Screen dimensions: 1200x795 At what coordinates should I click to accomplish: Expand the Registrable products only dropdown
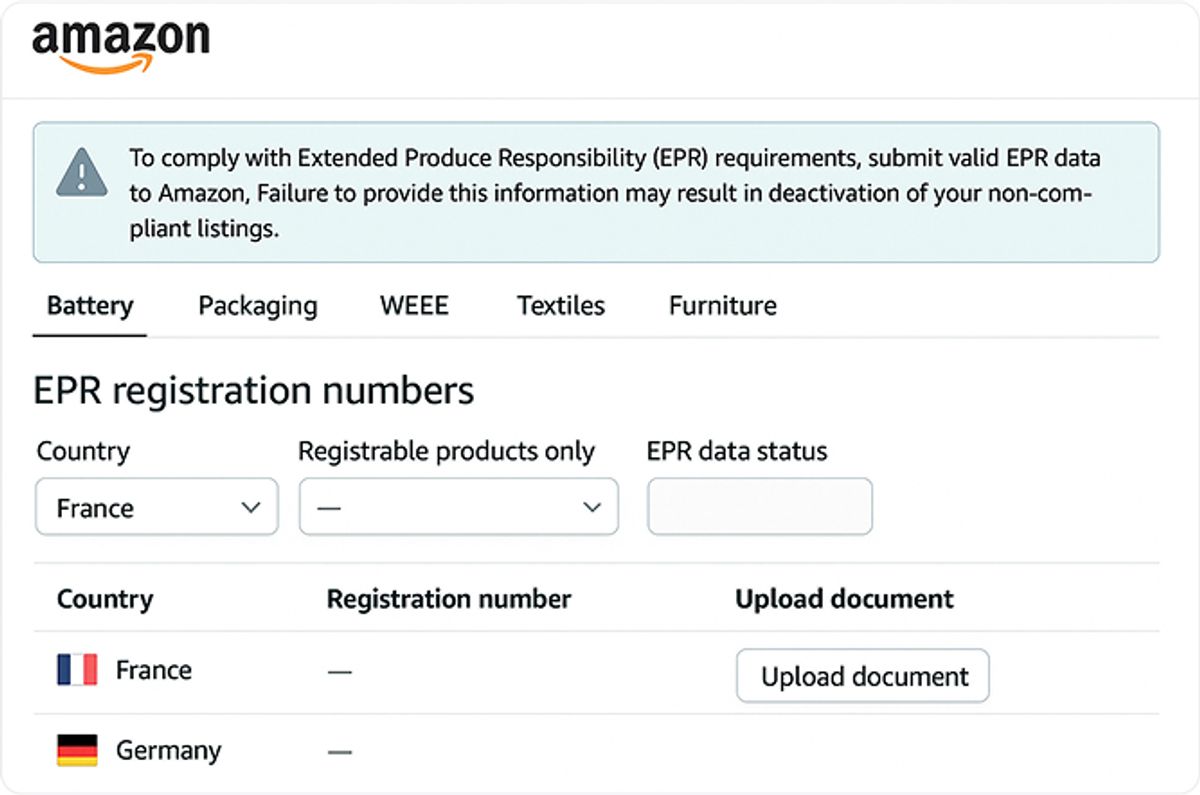[459, 507]
